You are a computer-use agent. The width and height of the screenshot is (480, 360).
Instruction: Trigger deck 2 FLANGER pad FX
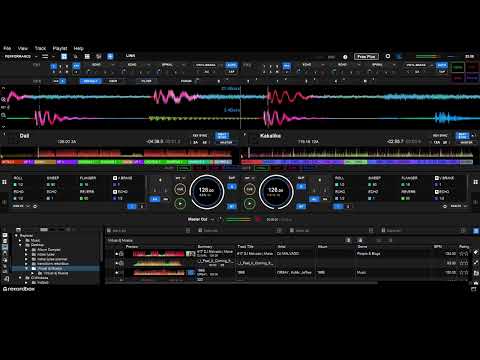coord(409,181)
